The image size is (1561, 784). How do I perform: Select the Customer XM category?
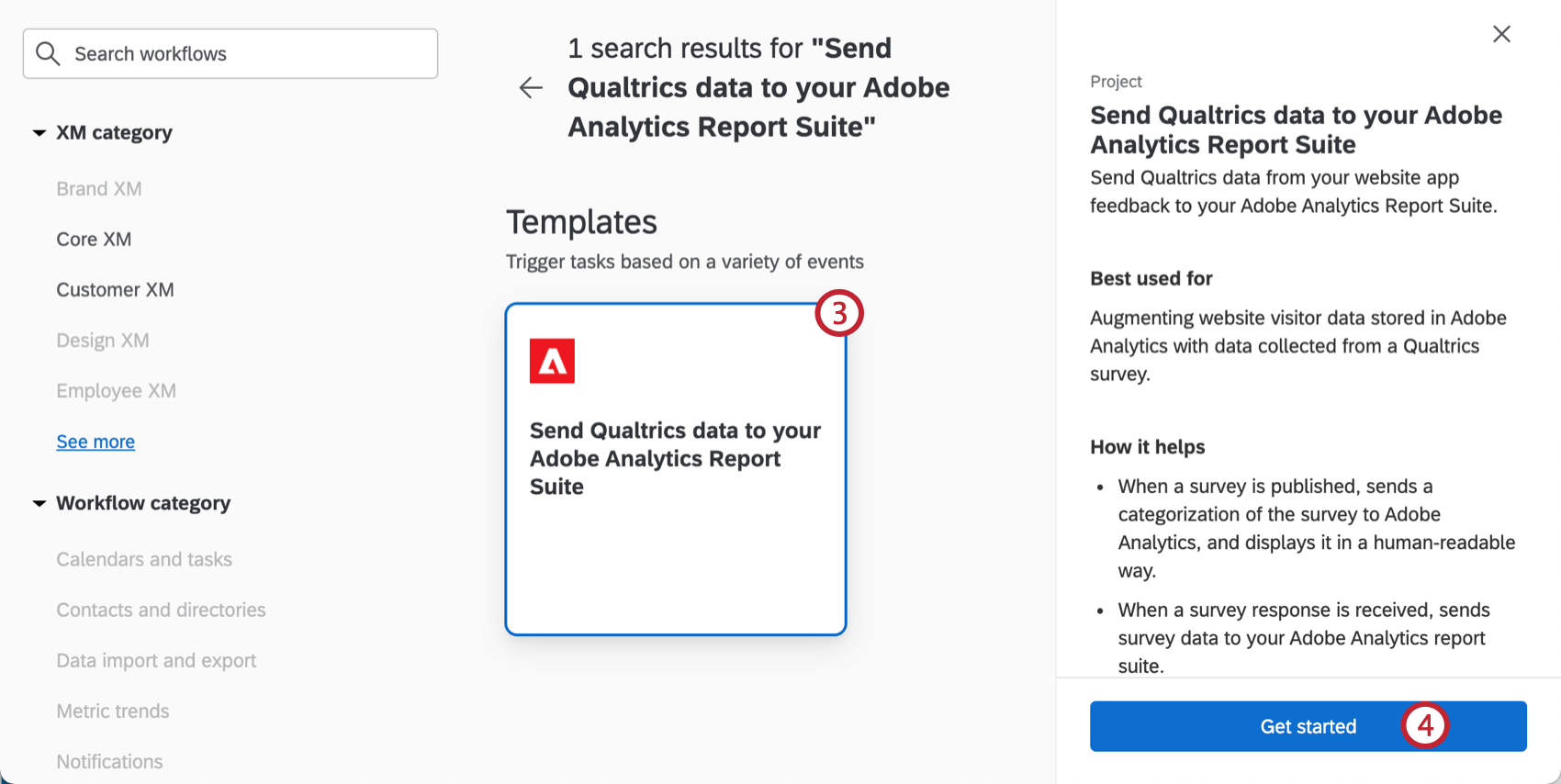tap(115, 290)
